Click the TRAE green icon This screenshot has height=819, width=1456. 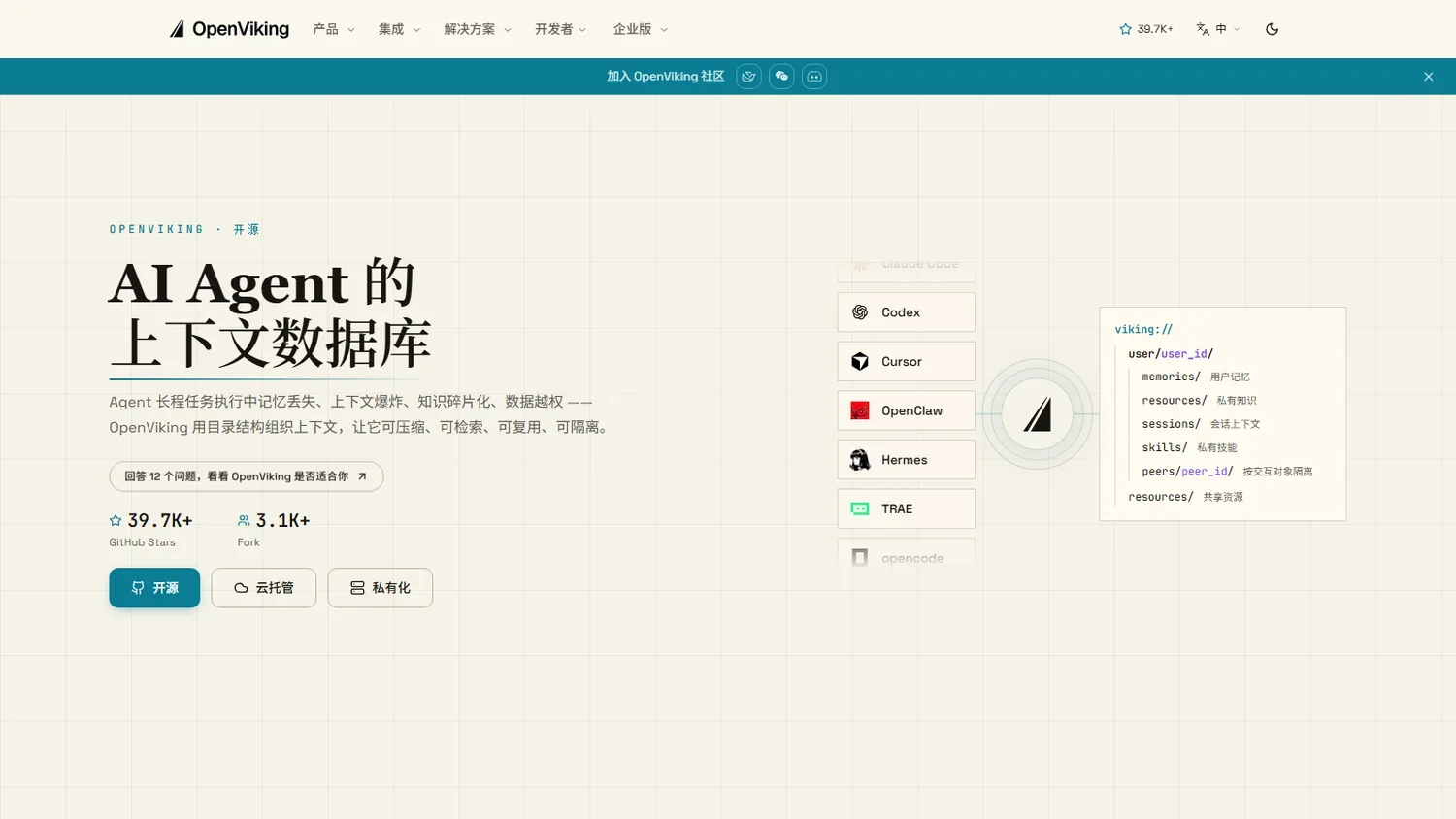(x=860, y=508)
